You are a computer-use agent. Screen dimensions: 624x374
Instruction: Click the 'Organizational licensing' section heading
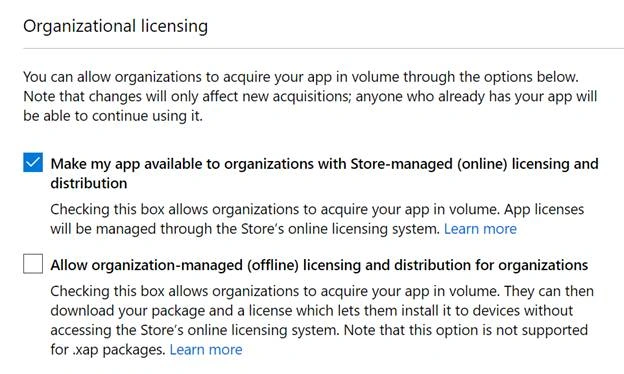(x=115, y=26)
